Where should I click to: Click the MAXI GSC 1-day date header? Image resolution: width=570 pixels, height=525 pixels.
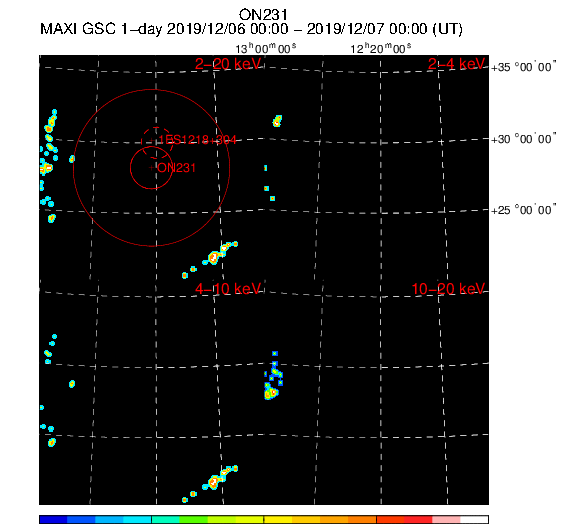251,29
